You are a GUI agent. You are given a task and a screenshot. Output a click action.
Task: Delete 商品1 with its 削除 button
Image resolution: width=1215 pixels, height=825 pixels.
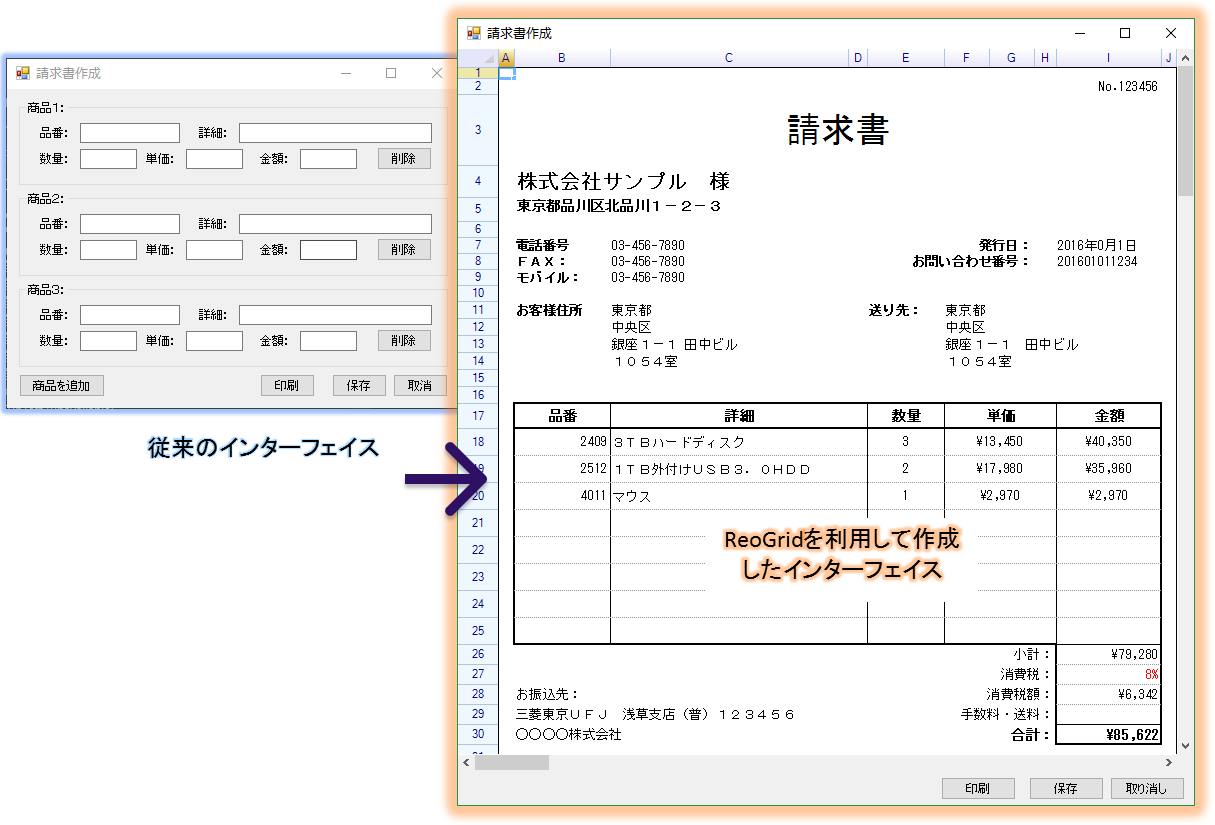click(404, 158)
